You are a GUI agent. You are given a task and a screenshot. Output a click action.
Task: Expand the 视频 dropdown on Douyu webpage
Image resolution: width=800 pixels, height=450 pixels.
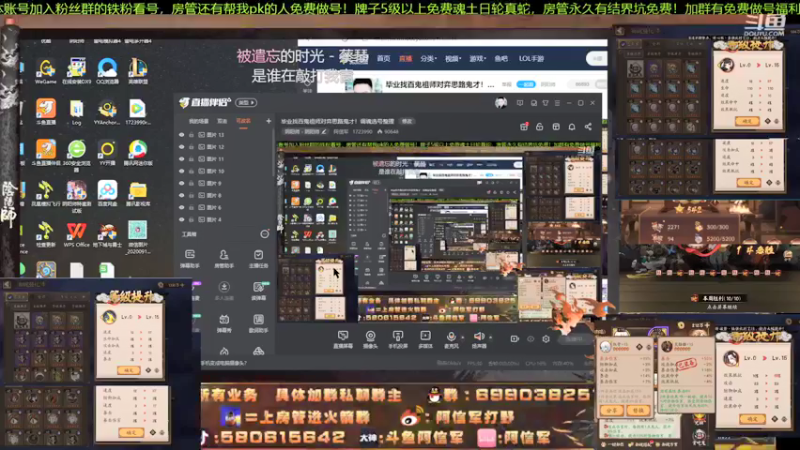click(x=452, y=59)
